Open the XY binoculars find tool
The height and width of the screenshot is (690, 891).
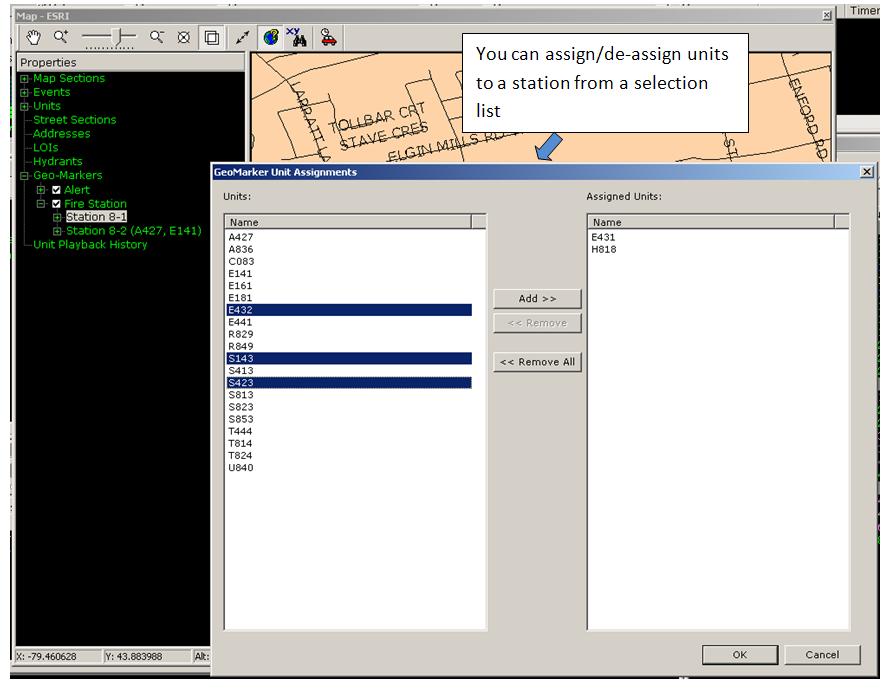pos(296,37)
